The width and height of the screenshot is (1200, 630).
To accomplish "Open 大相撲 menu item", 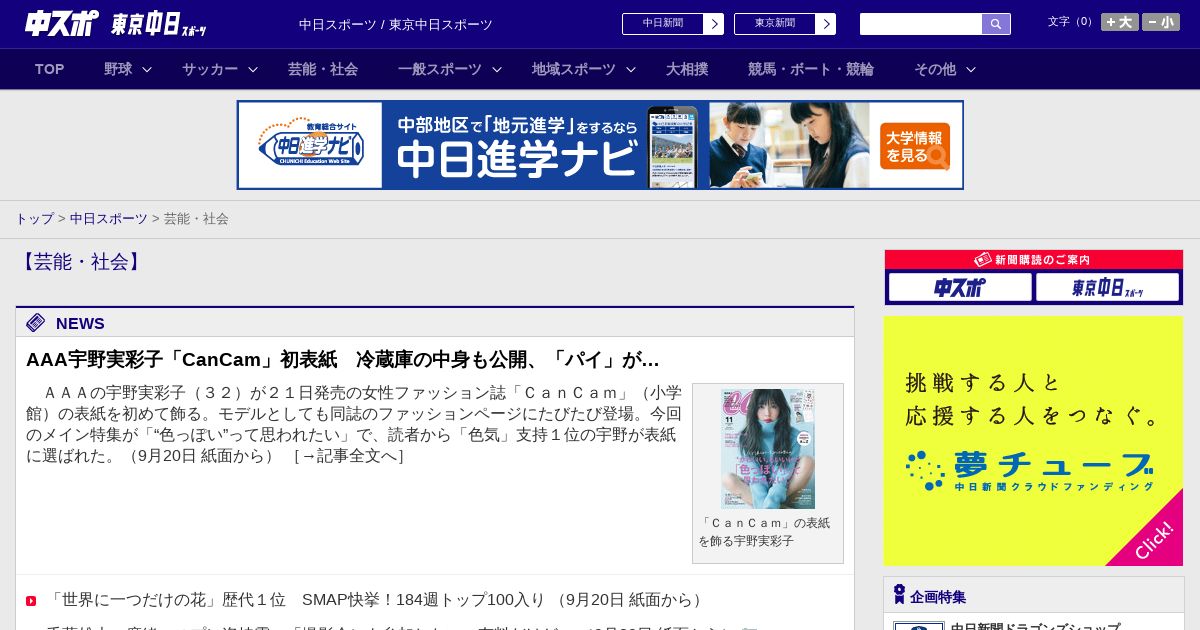I will pyautogui.click(x=687, y=69).
